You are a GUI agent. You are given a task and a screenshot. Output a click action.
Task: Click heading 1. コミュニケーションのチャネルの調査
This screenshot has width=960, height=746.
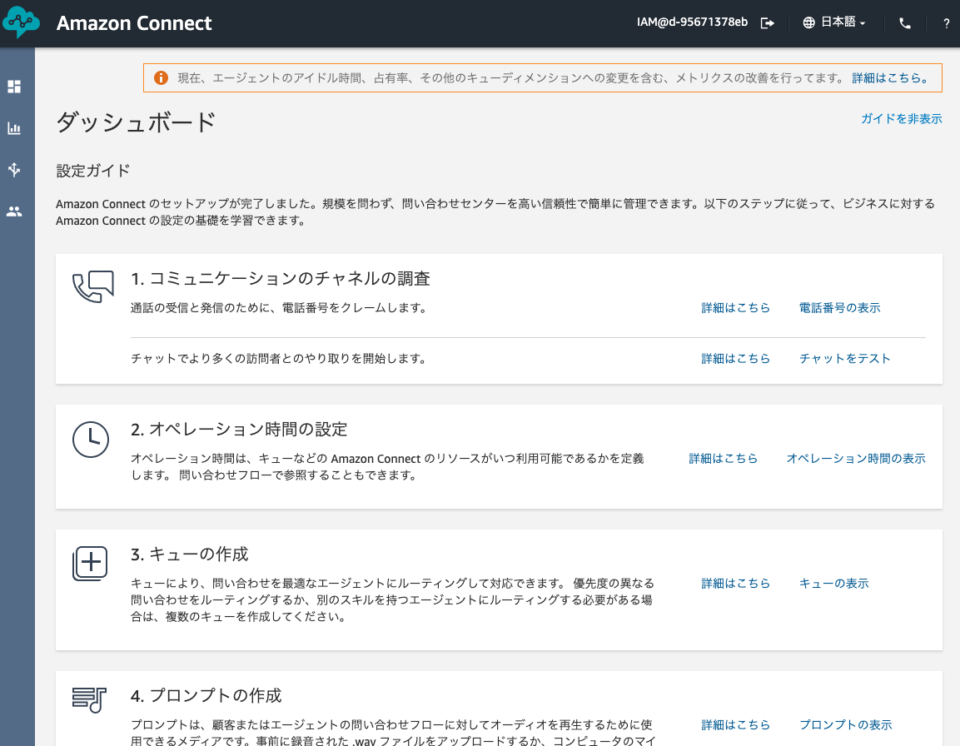tap(280, 279)
